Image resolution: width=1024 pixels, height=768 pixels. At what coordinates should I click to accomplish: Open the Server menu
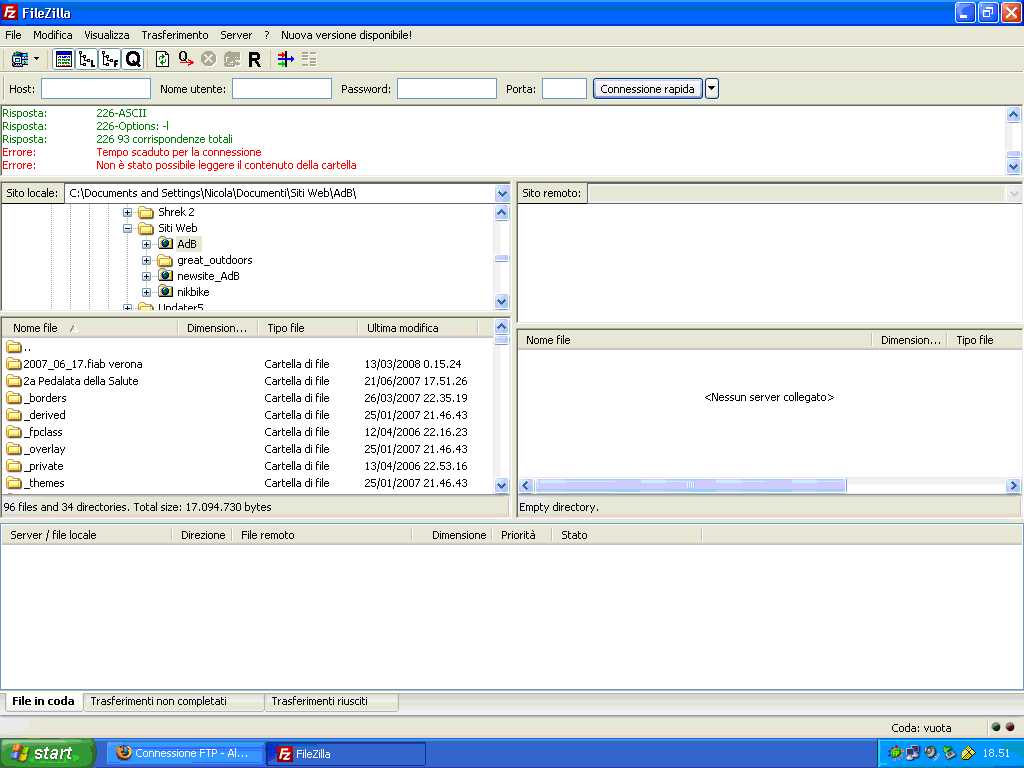tap(236, 35)
